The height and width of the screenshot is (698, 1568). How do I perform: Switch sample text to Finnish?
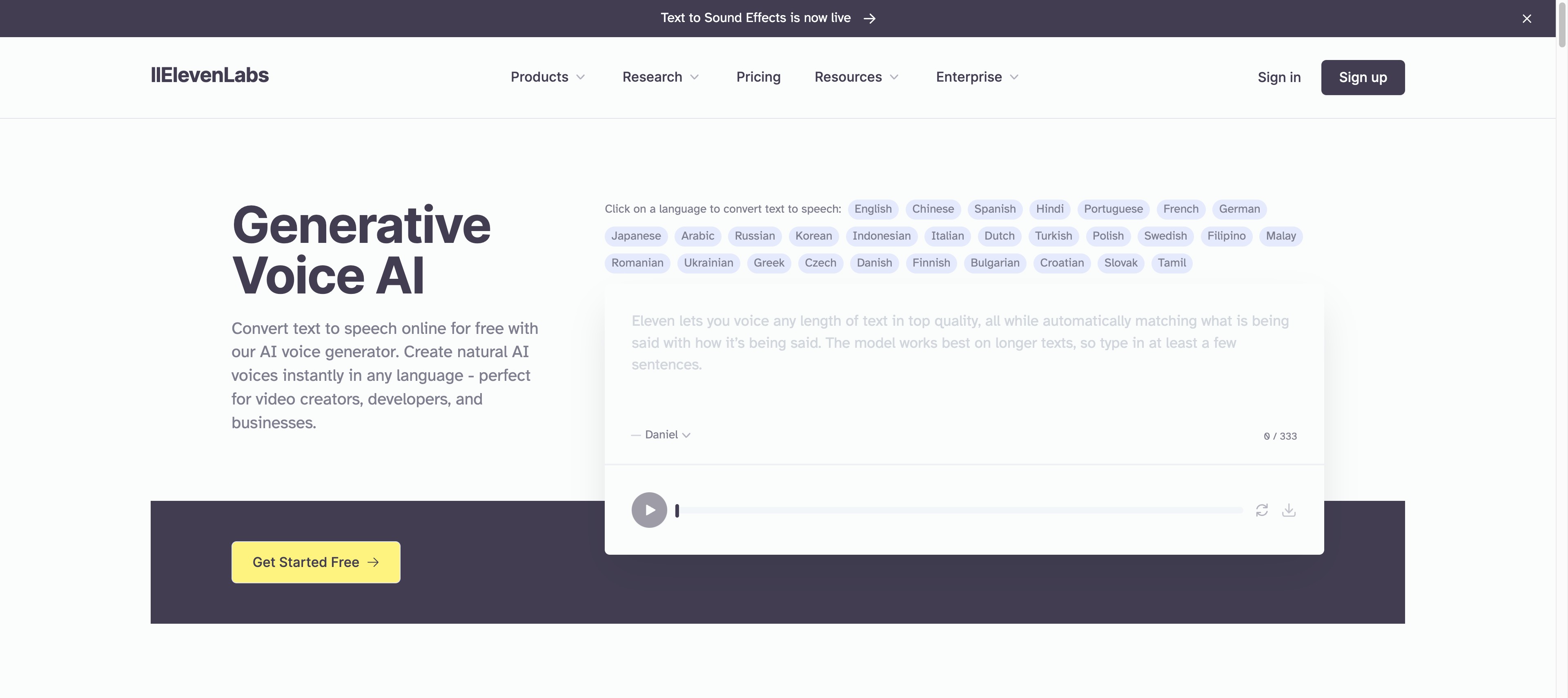point(931,263)
